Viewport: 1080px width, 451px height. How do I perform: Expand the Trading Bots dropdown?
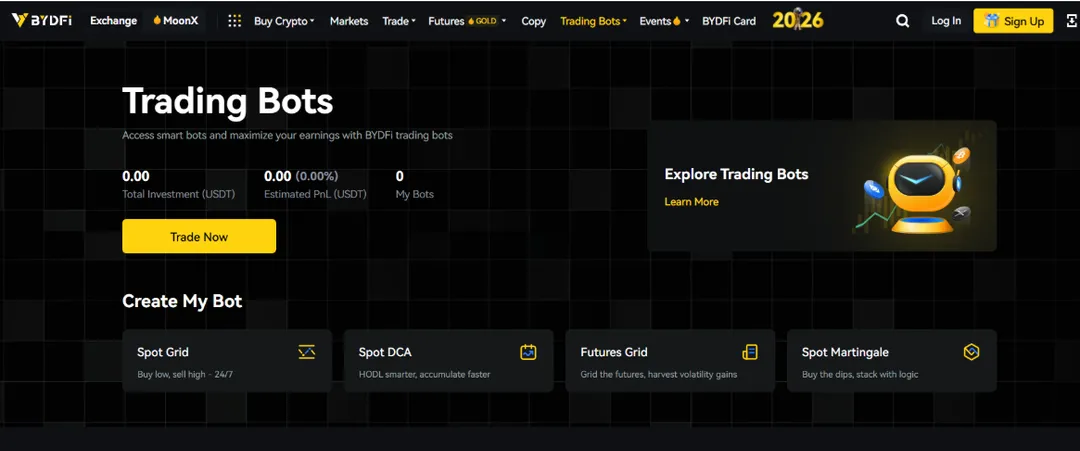point(593,21)
